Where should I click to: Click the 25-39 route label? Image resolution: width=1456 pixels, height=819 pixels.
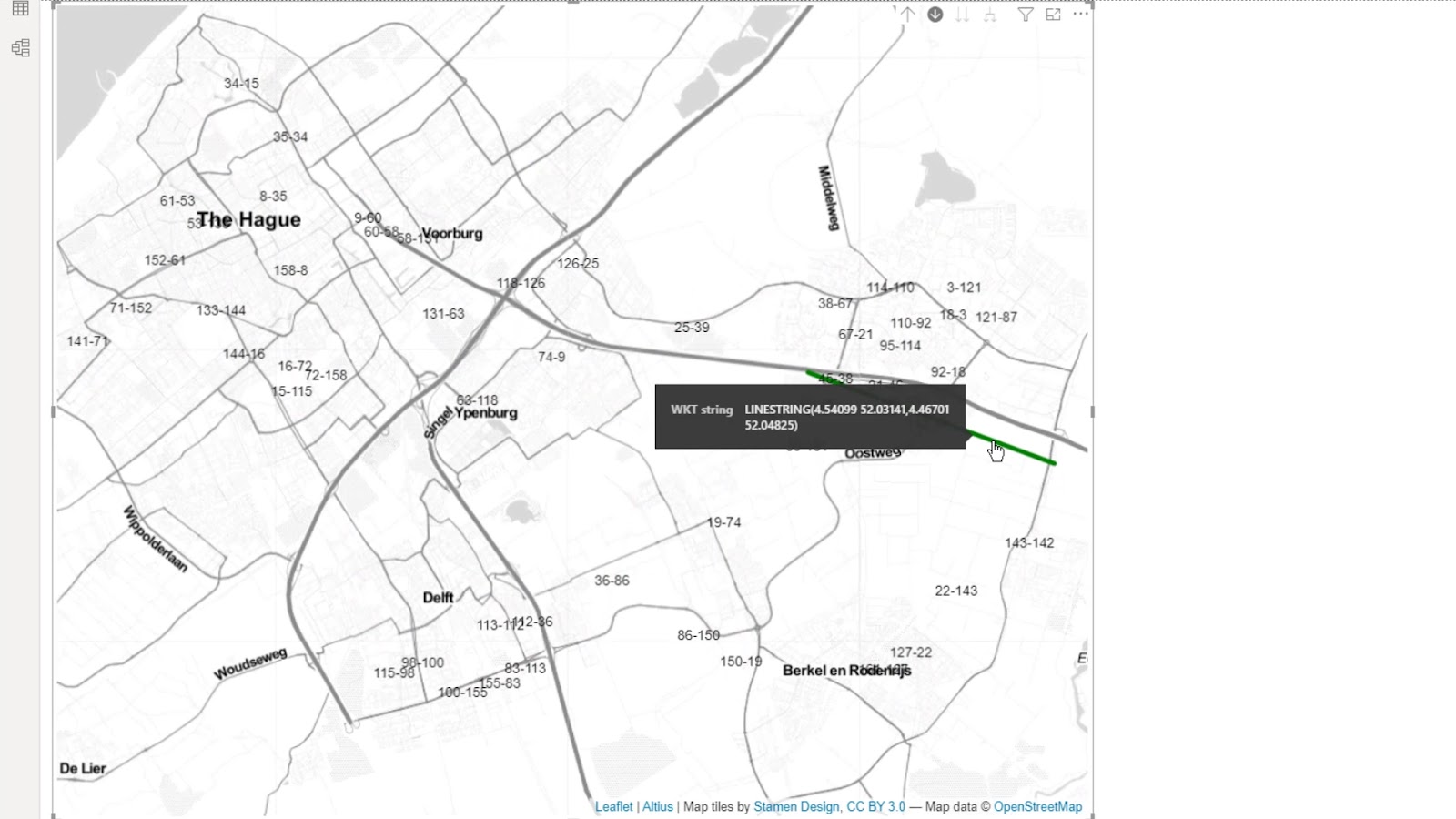(692, 328)
